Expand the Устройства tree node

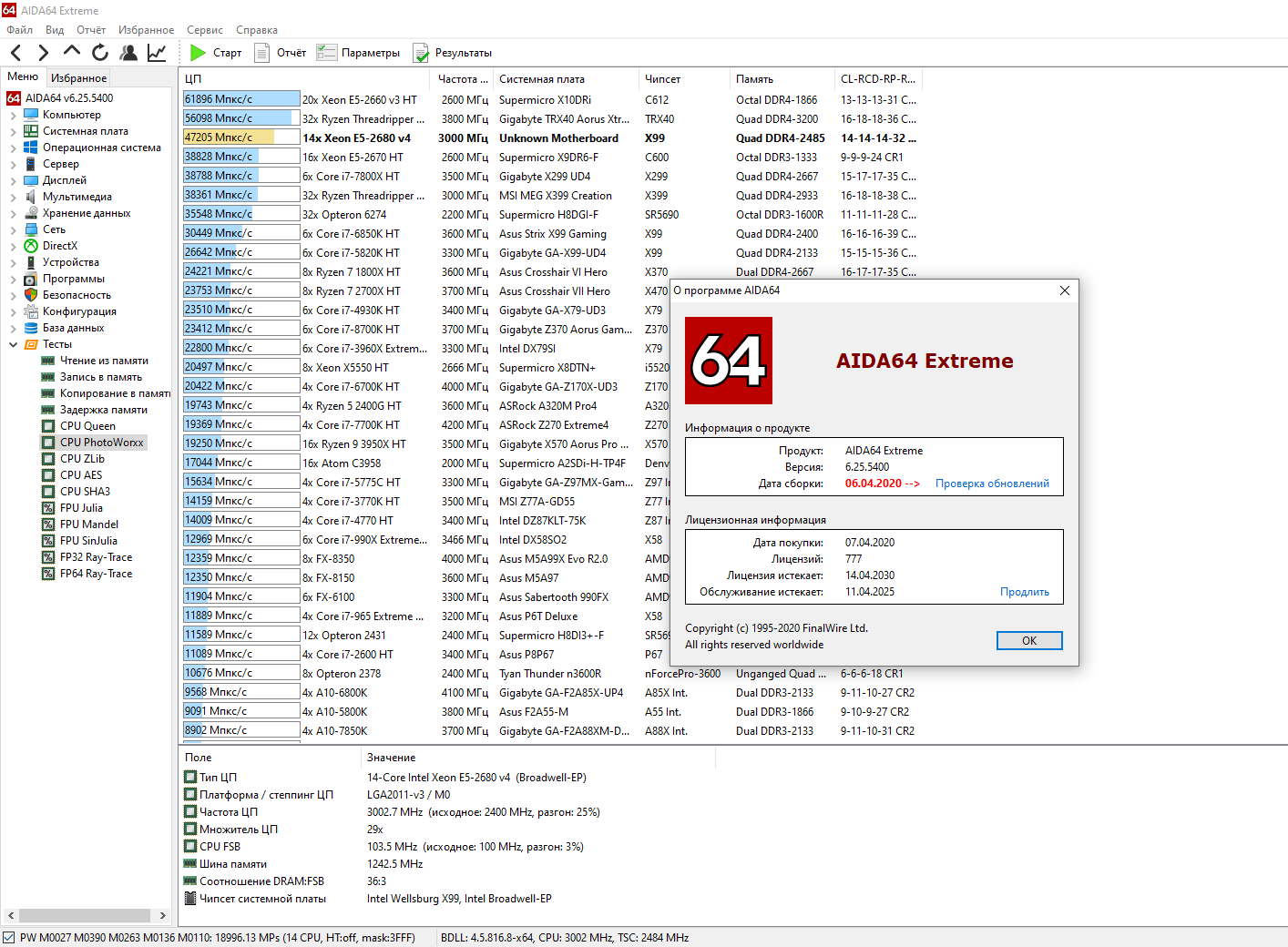13,262
